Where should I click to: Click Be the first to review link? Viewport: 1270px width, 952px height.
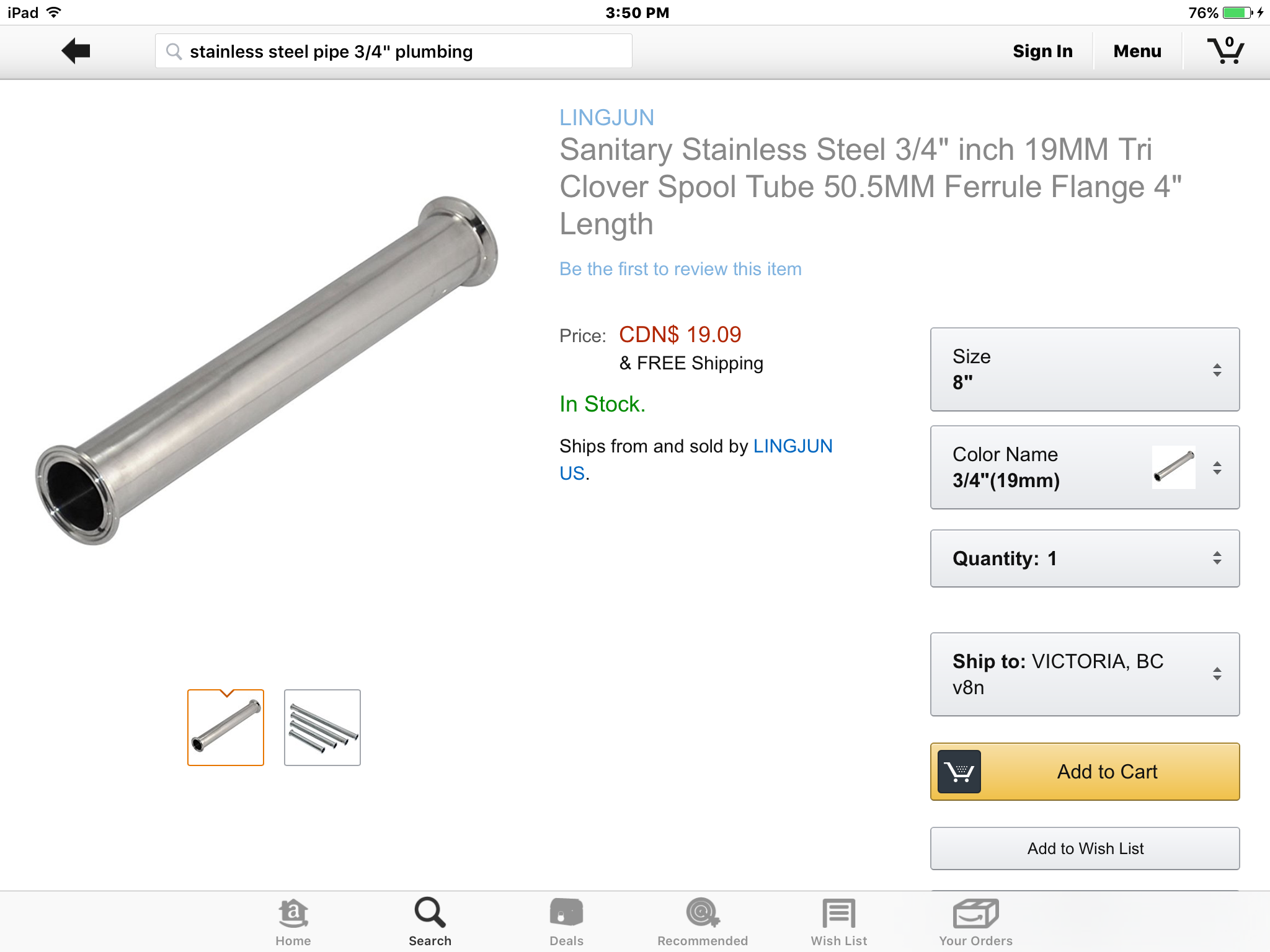(x=680, y=269)
